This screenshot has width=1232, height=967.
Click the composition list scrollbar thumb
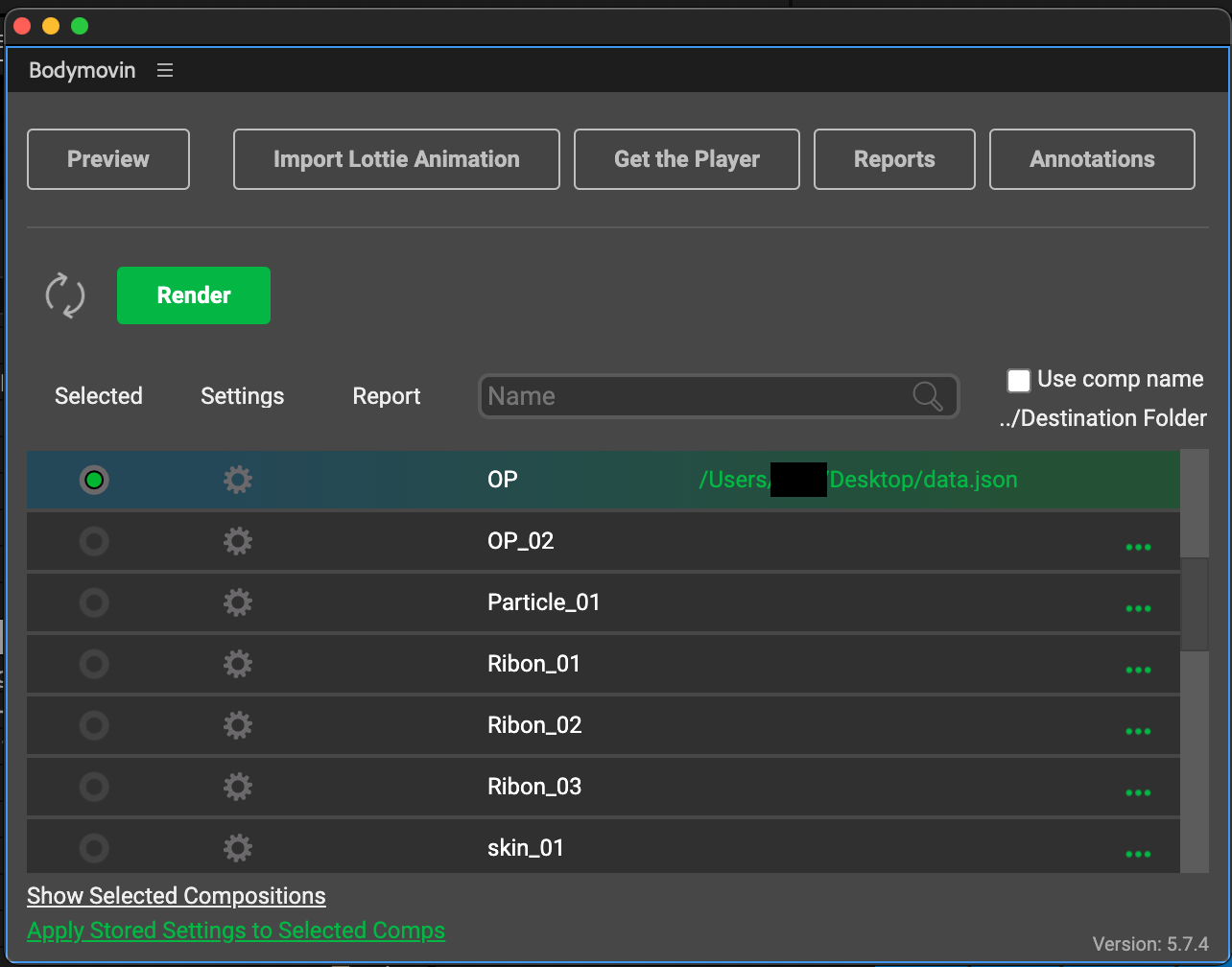pos(1195,604)
